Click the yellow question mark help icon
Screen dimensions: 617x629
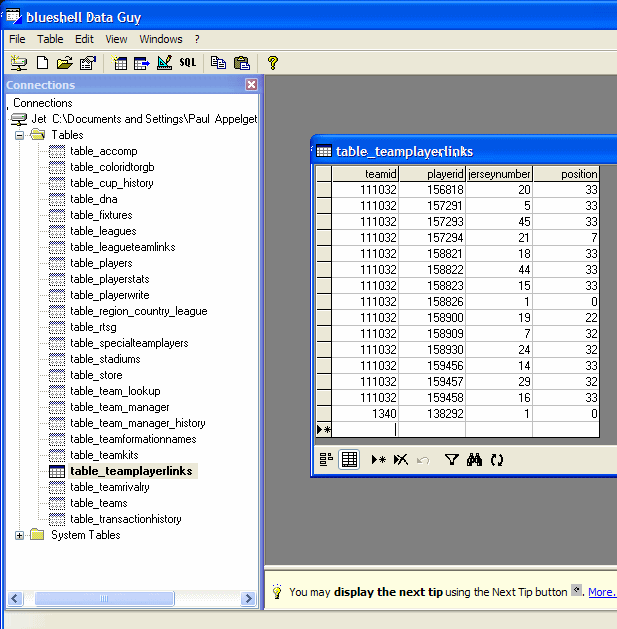click(272, 63)
